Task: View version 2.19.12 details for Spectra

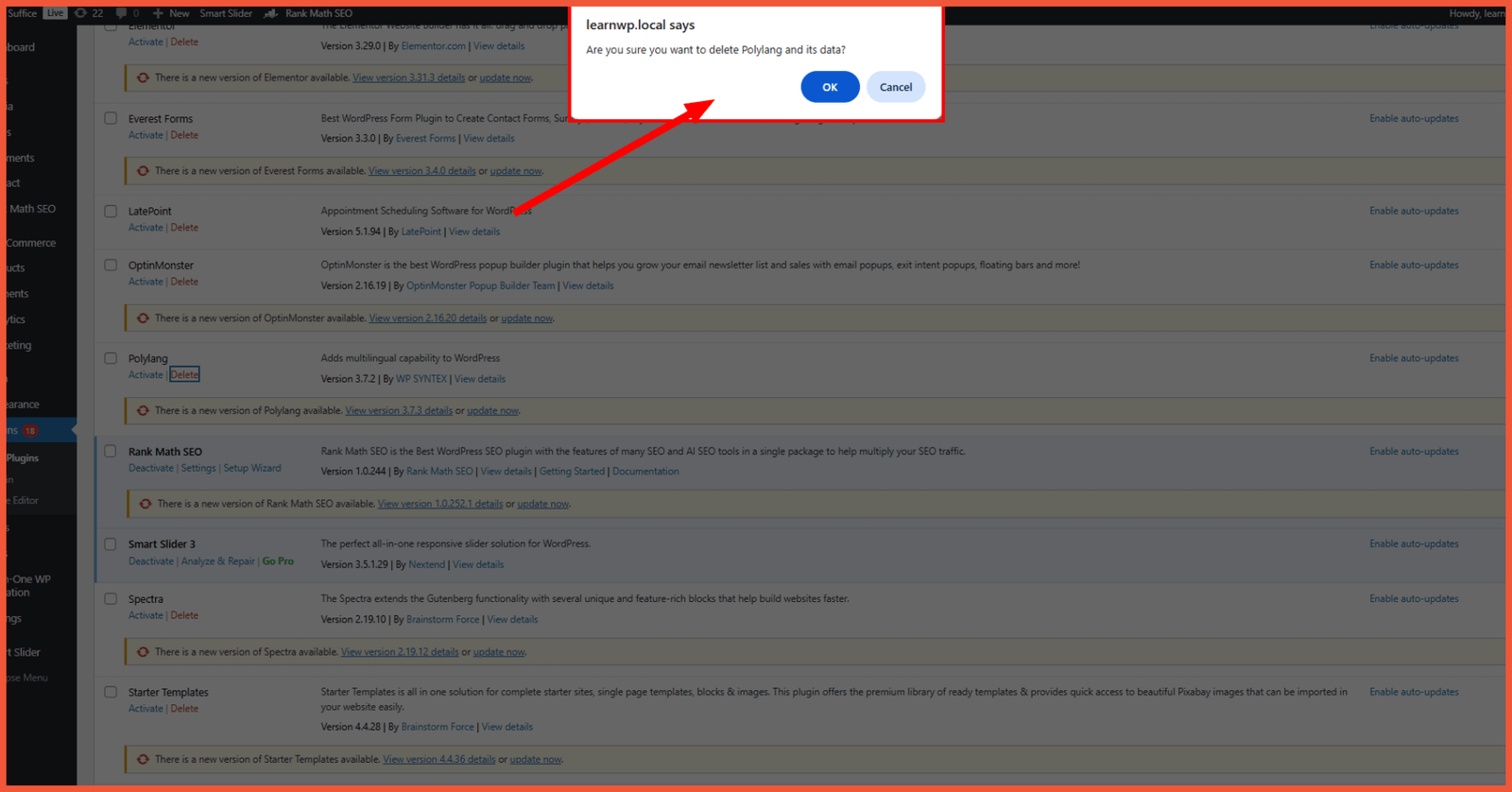Action: coord(400,652)
